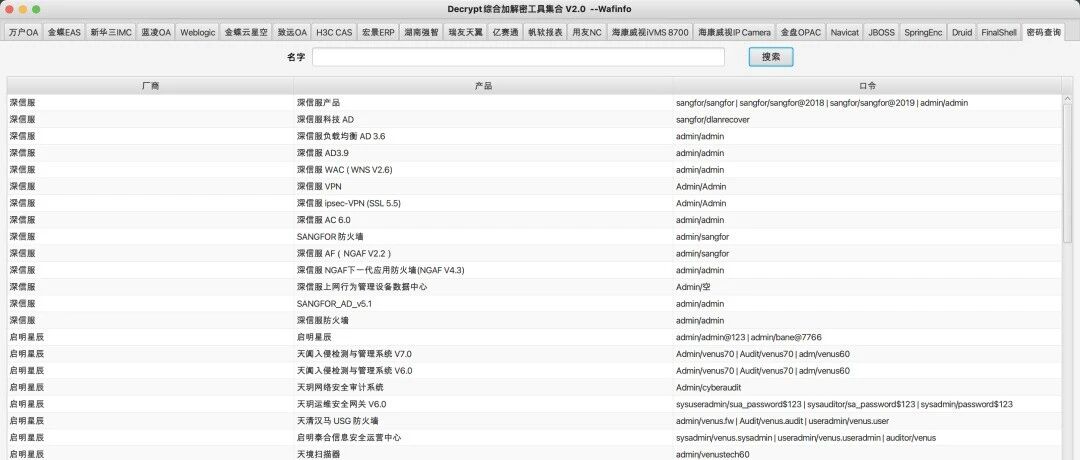The width and height of the screenshot is (1080, 460).
Task: Select the 天玥运维安全网关 V6.0 row
Action: pyautogui.click(x=534, y=404)
